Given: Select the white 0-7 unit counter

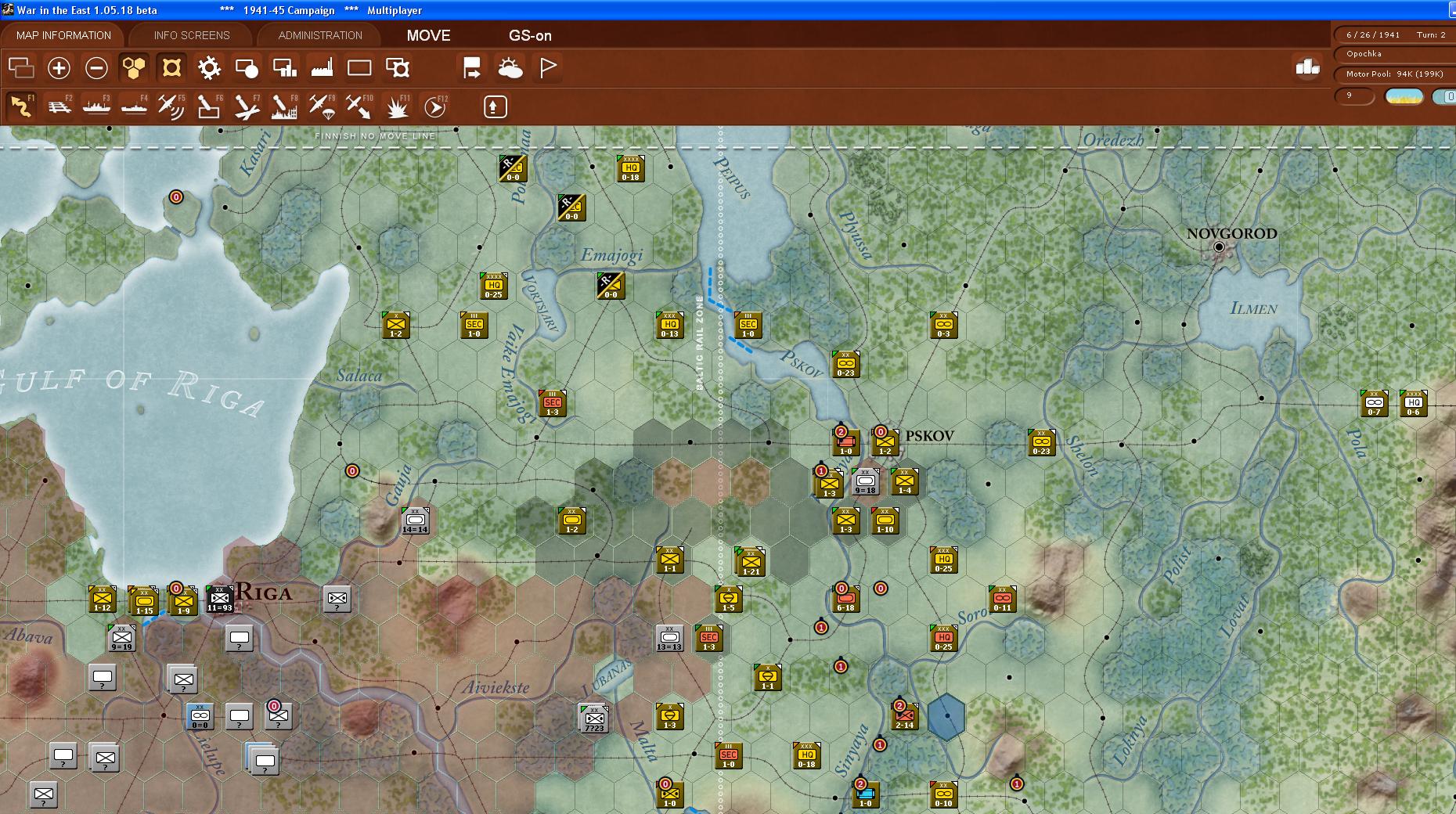Looking at the screenshot, I should coord(1374,403).
